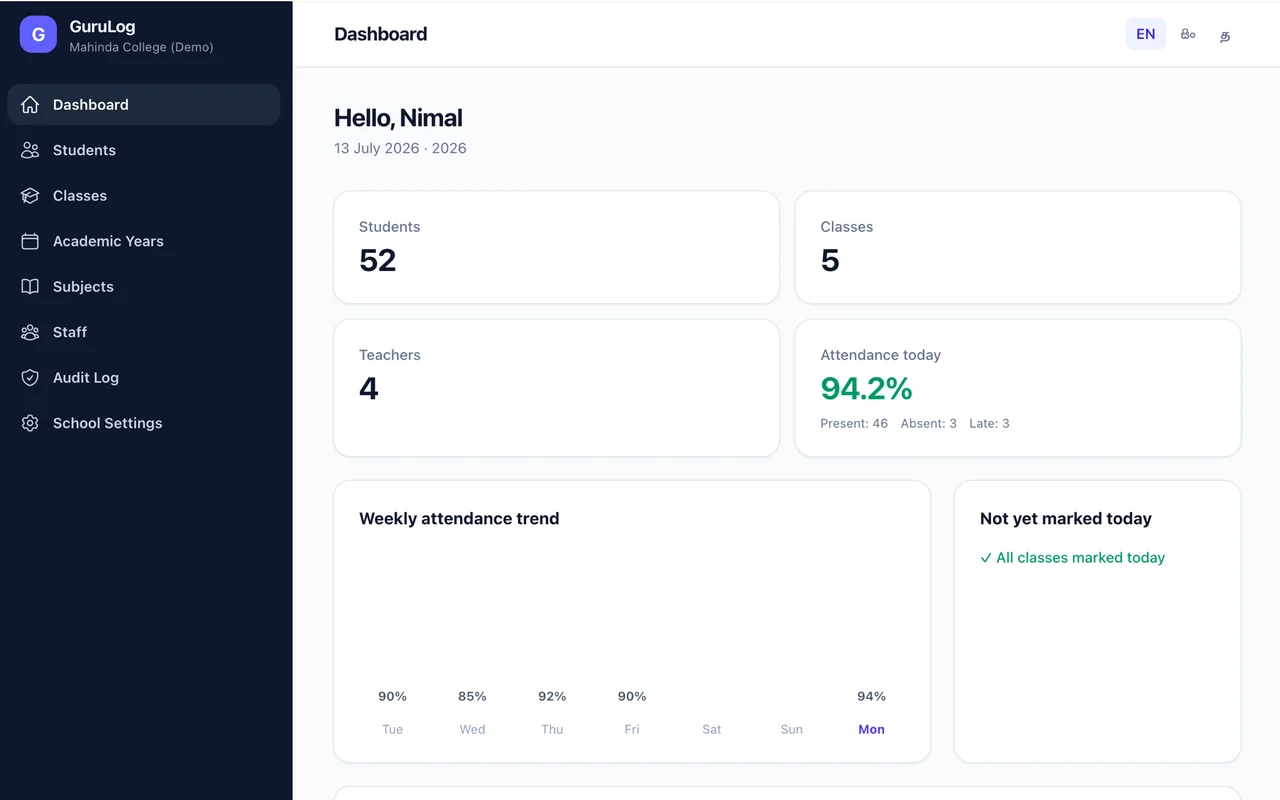Image resolution: width=1280 pixels, height=800 pixels.
Task: Select the EN language button
Action: (1146, 34)
